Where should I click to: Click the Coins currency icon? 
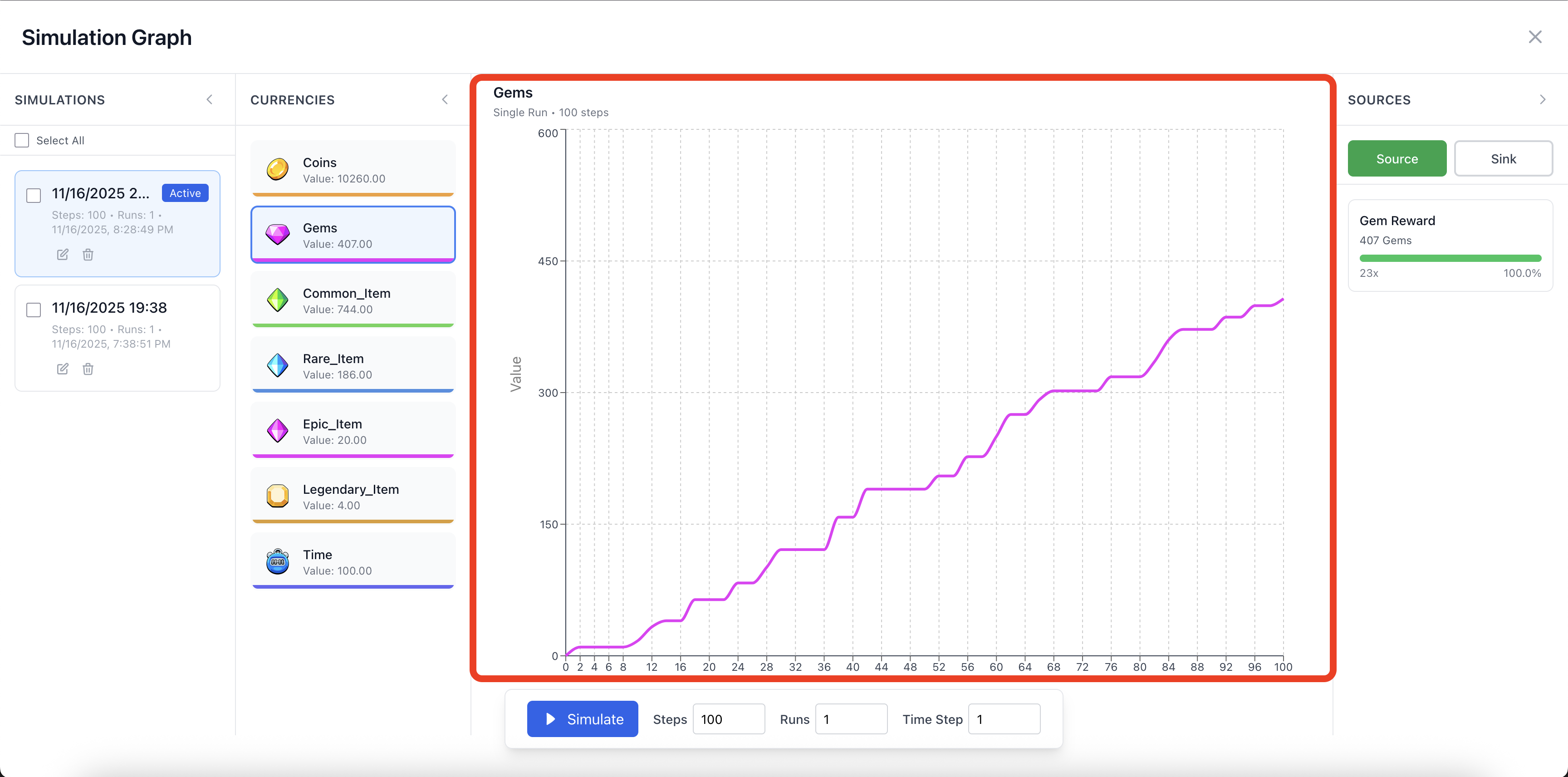click(278, 170)
